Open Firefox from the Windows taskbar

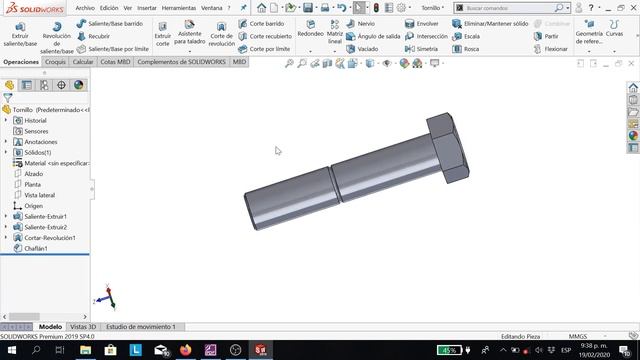186,350
